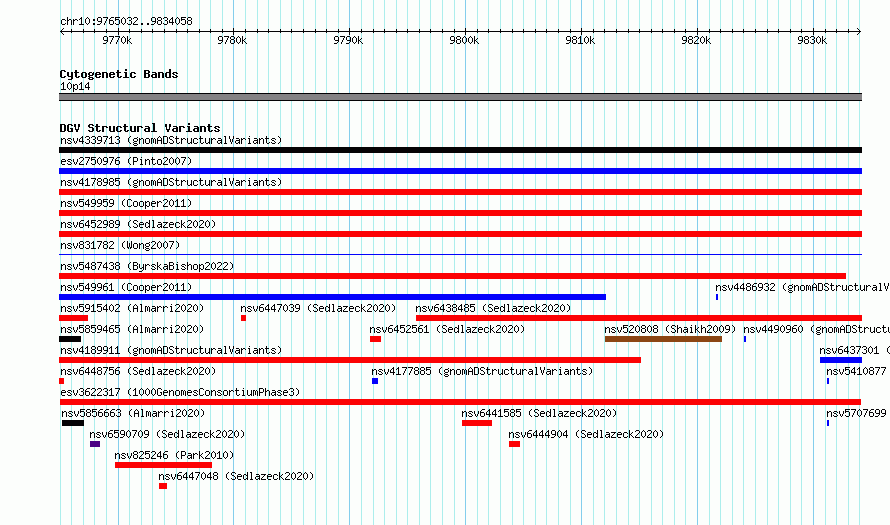Click the red nsv6441585 Sedlazeck2020 bar
The width and height of the screenshot is (890, 525).
click(477, 423)
